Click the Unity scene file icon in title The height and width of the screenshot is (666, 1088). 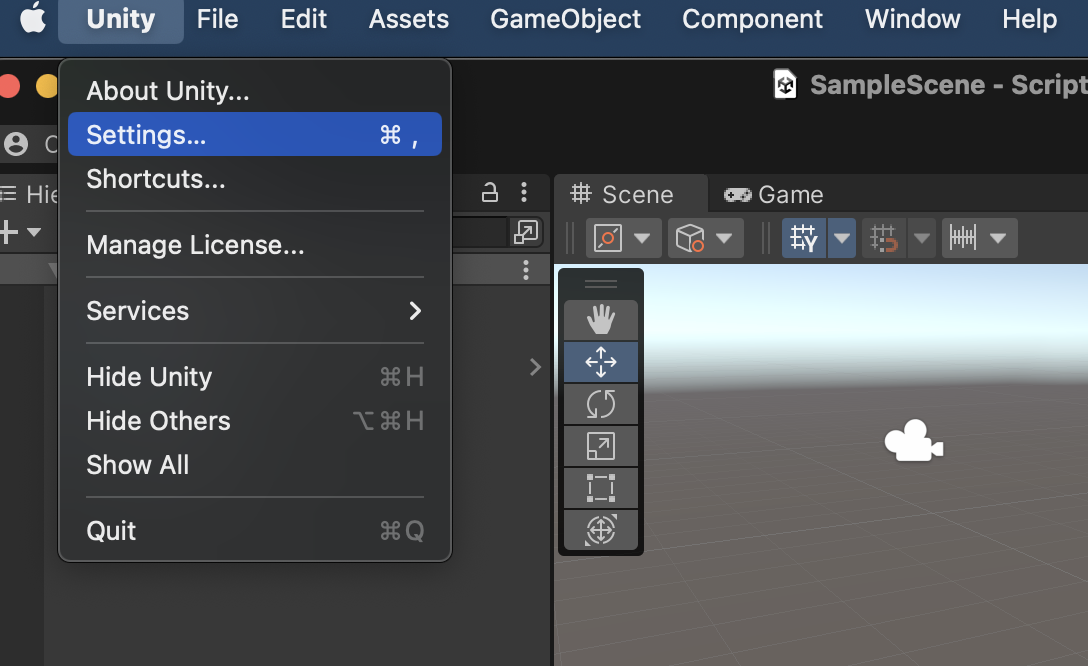click(x=785, y=85)
